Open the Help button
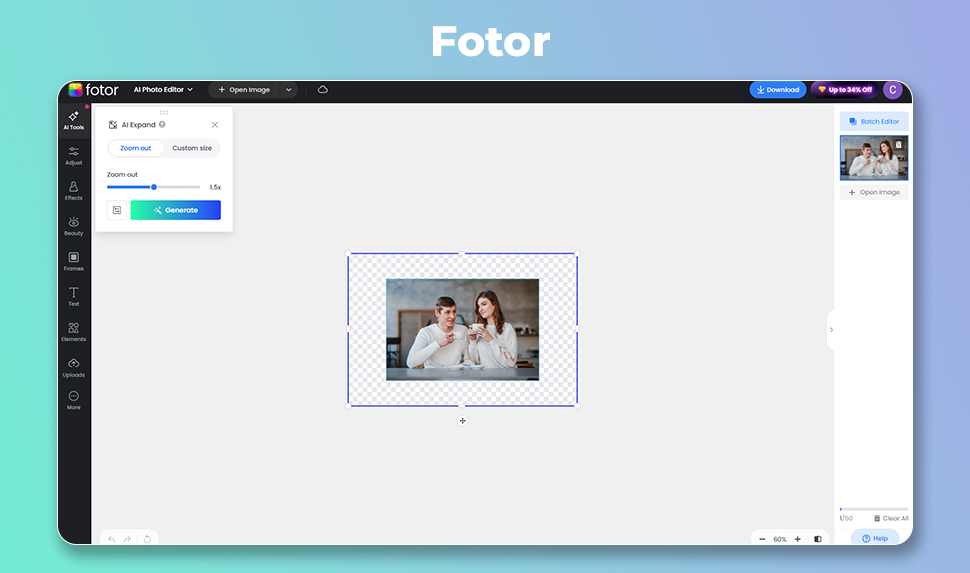This screenshot has width=970, height=573. (x=875, y=538)
